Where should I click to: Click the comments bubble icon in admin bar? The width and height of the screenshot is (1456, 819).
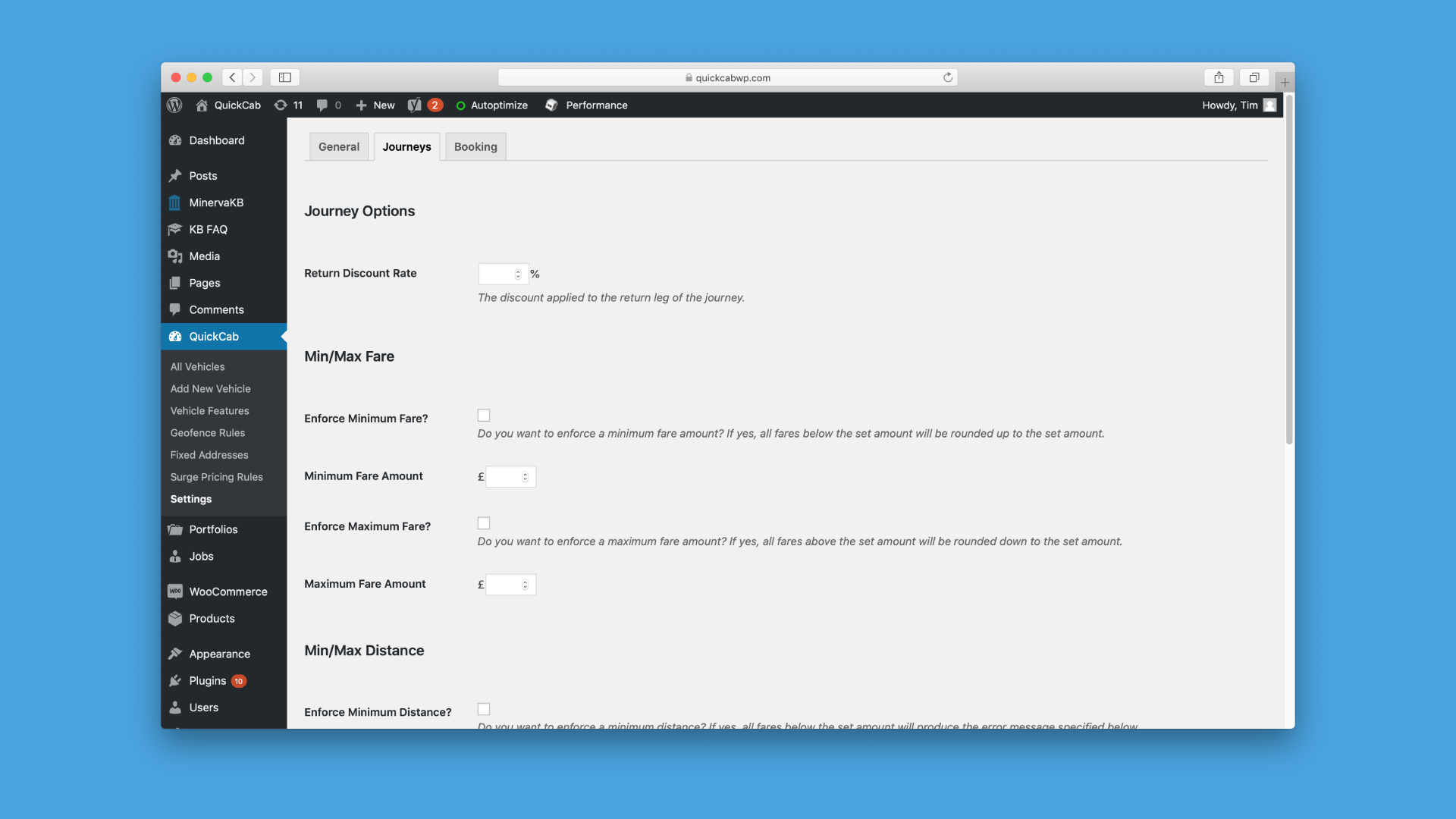(x=322, y=105)
